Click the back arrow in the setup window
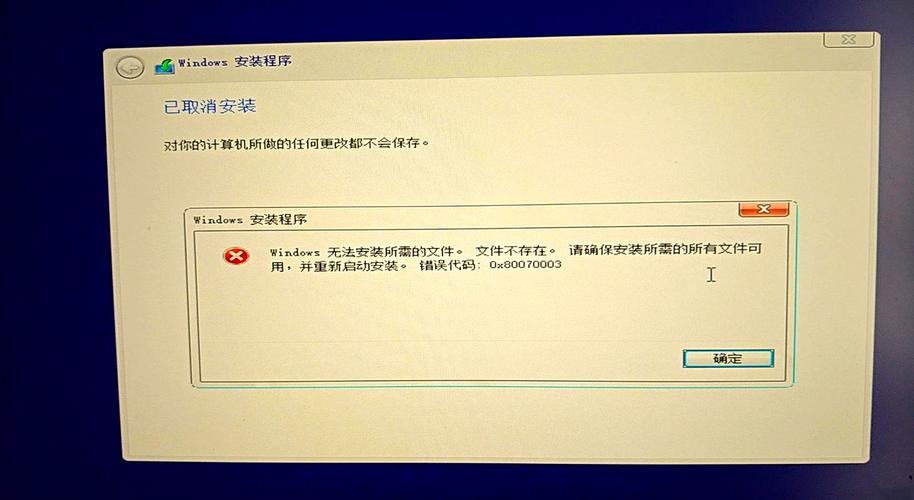This screenshot has height=500, width=914. point(129,68)
